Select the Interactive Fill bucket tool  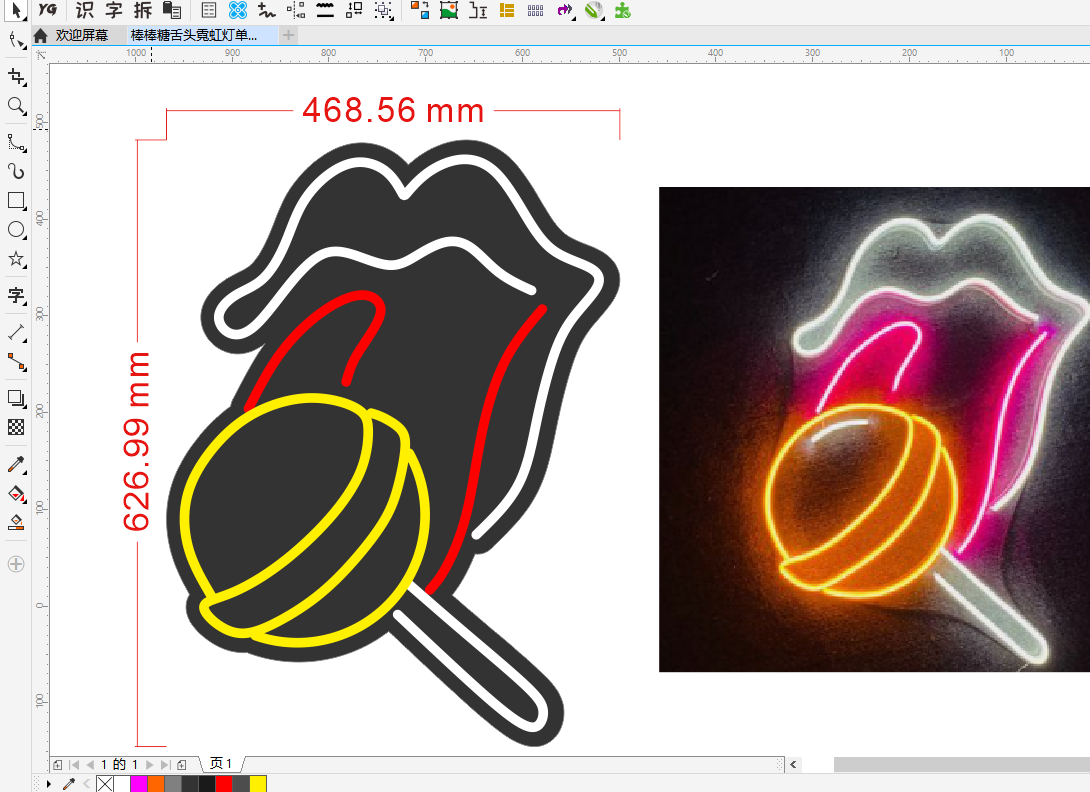click(16, 494)
